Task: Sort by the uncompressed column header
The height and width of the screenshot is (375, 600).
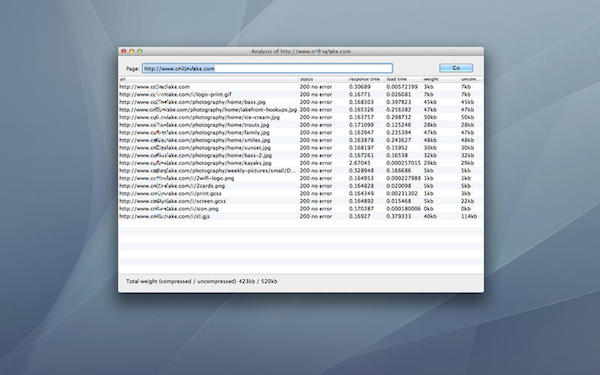Action: (x=470, y=79)
